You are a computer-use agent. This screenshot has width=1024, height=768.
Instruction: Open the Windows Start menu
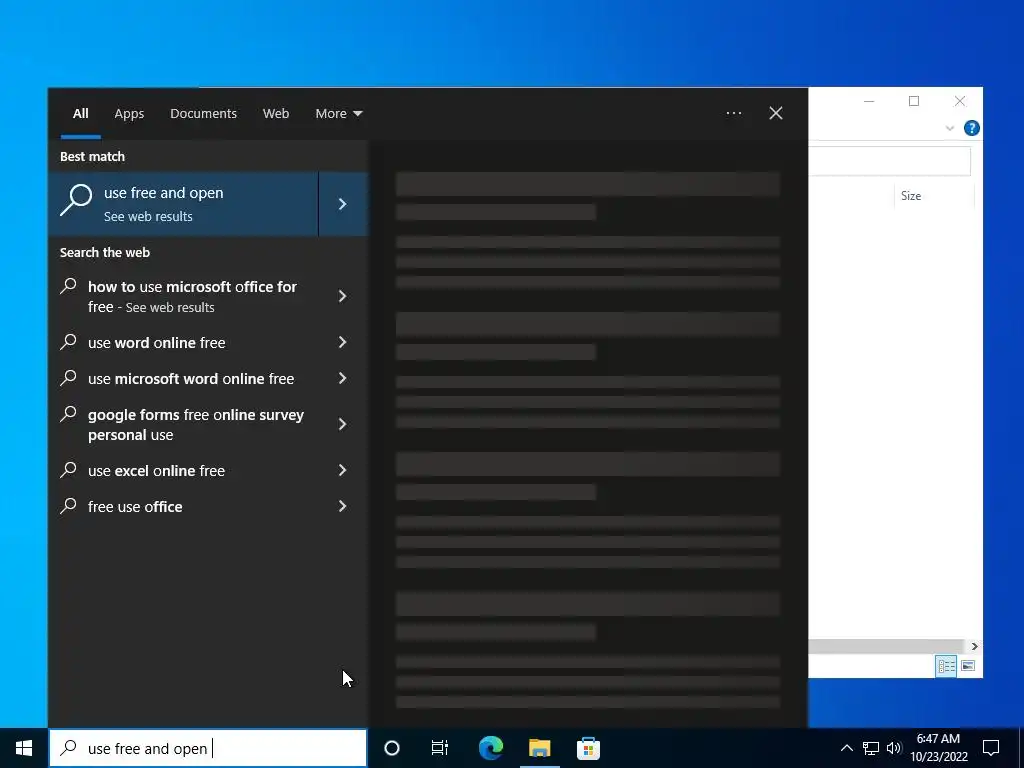point(24,748)
